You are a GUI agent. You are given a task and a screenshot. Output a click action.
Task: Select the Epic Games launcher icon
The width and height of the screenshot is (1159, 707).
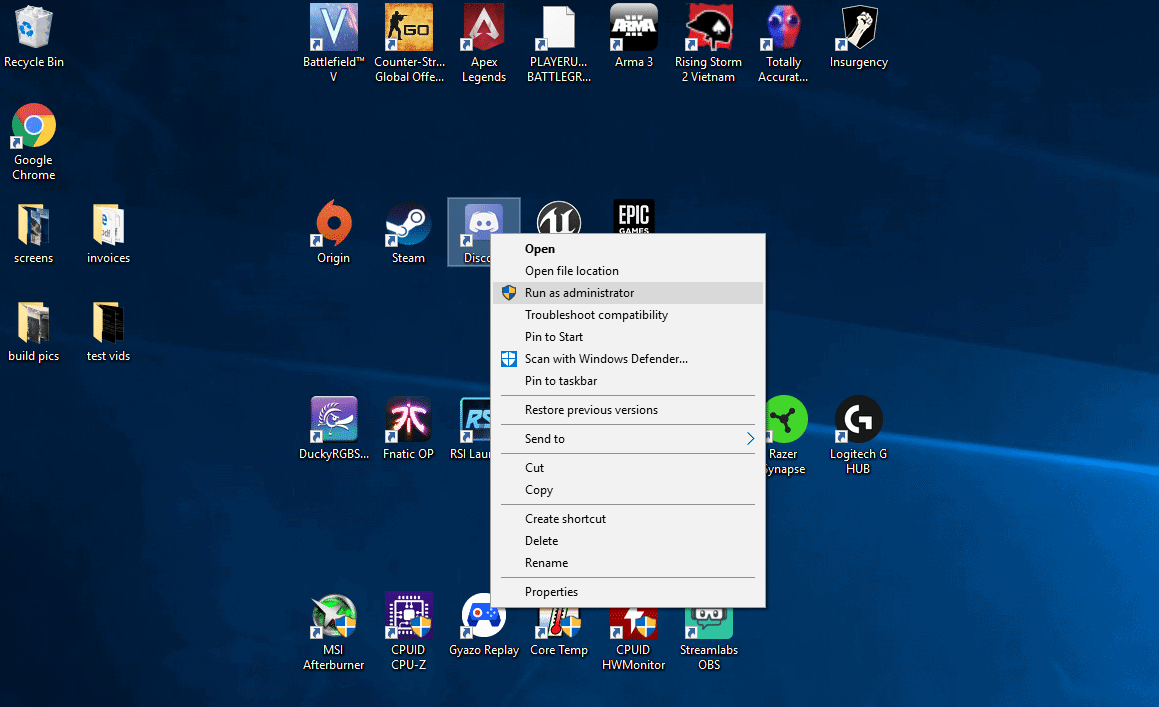633,217
